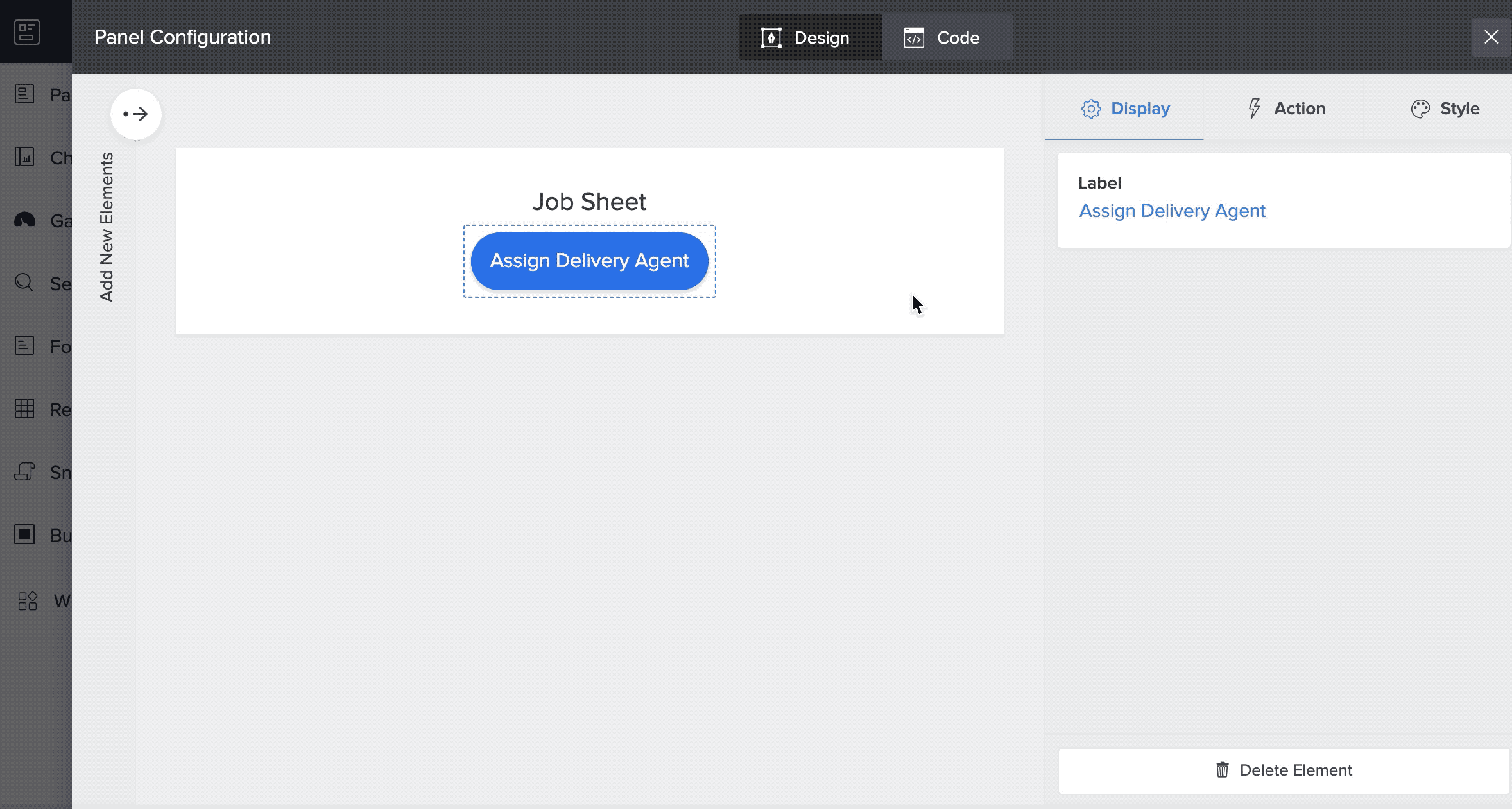Click the Assign Delivery Agent button on canvas
The image size is (1512, 809).
589,261
